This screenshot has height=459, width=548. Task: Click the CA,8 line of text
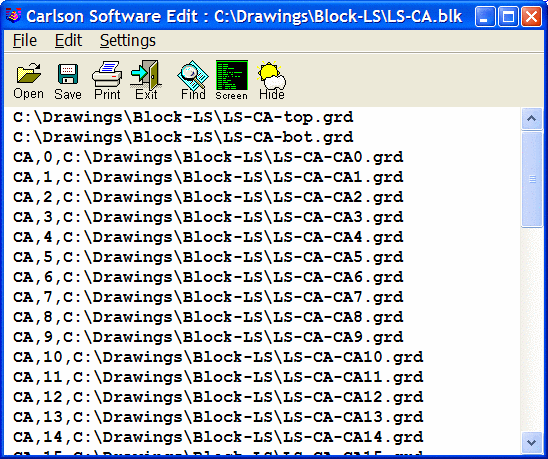[208, 317]
